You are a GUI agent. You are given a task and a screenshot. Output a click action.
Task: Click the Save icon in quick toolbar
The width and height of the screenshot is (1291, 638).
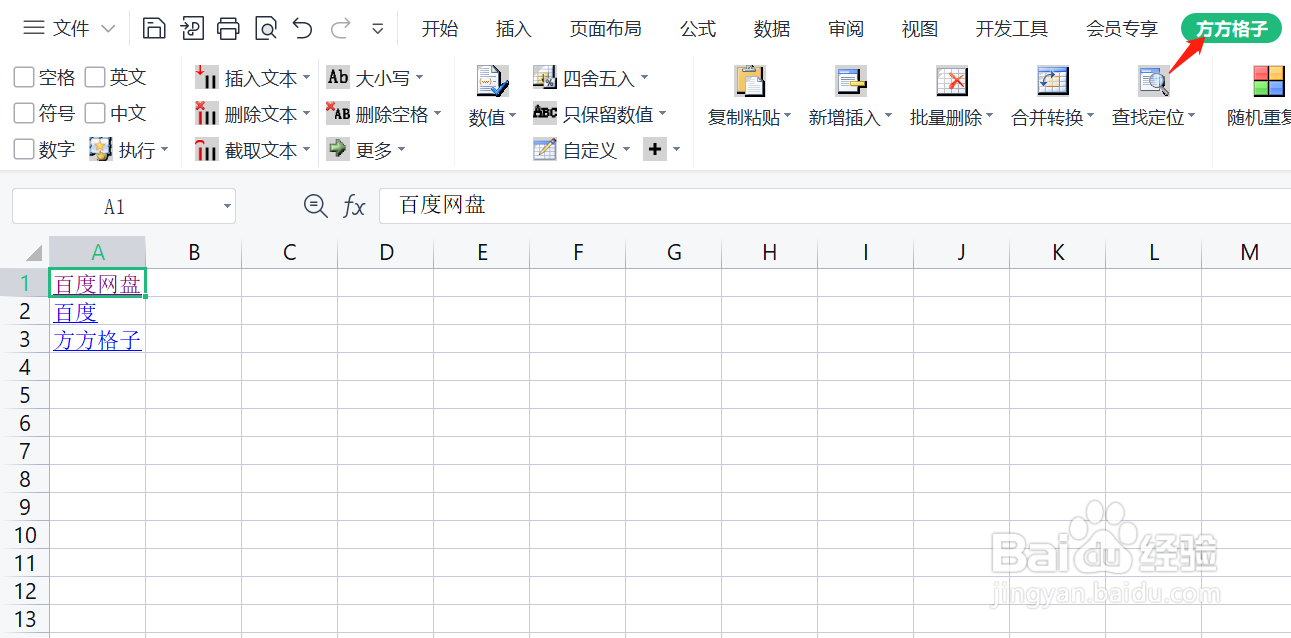point(154,28)
